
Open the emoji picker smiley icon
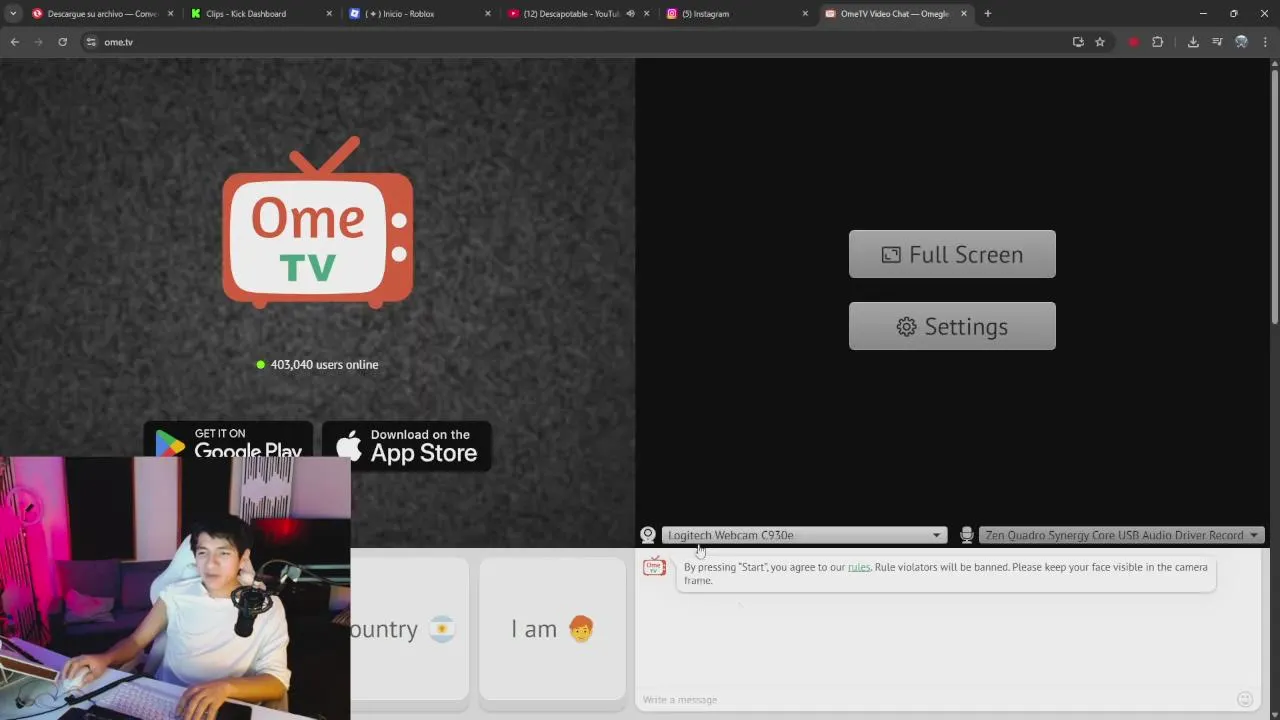point(1245,700)
